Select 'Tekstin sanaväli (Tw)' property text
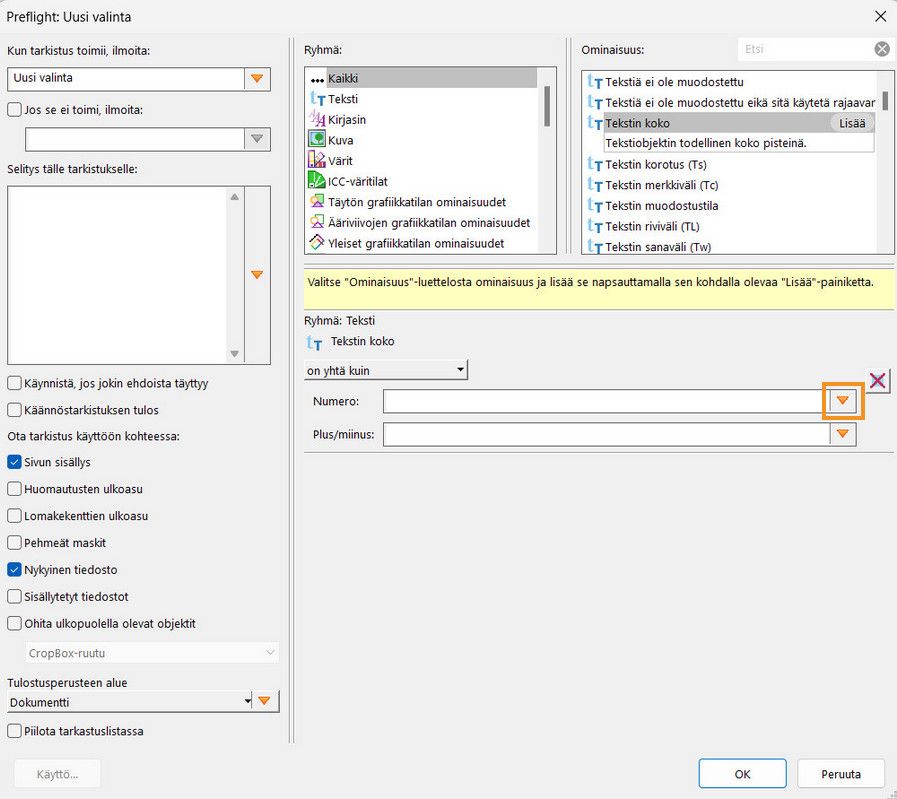897x799 pixels. pos(658,247)
